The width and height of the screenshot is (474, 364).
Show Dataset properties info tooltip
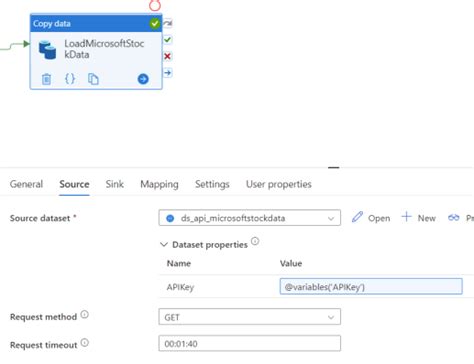click(x=255, y=241)
